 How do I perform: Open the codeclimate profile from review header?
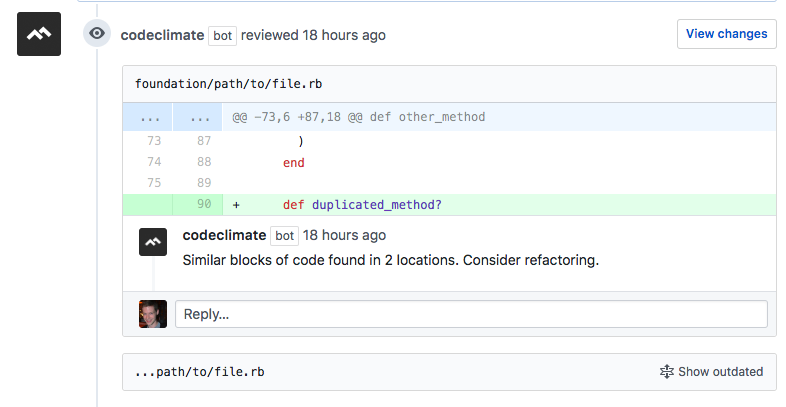(x=162, y=35)
